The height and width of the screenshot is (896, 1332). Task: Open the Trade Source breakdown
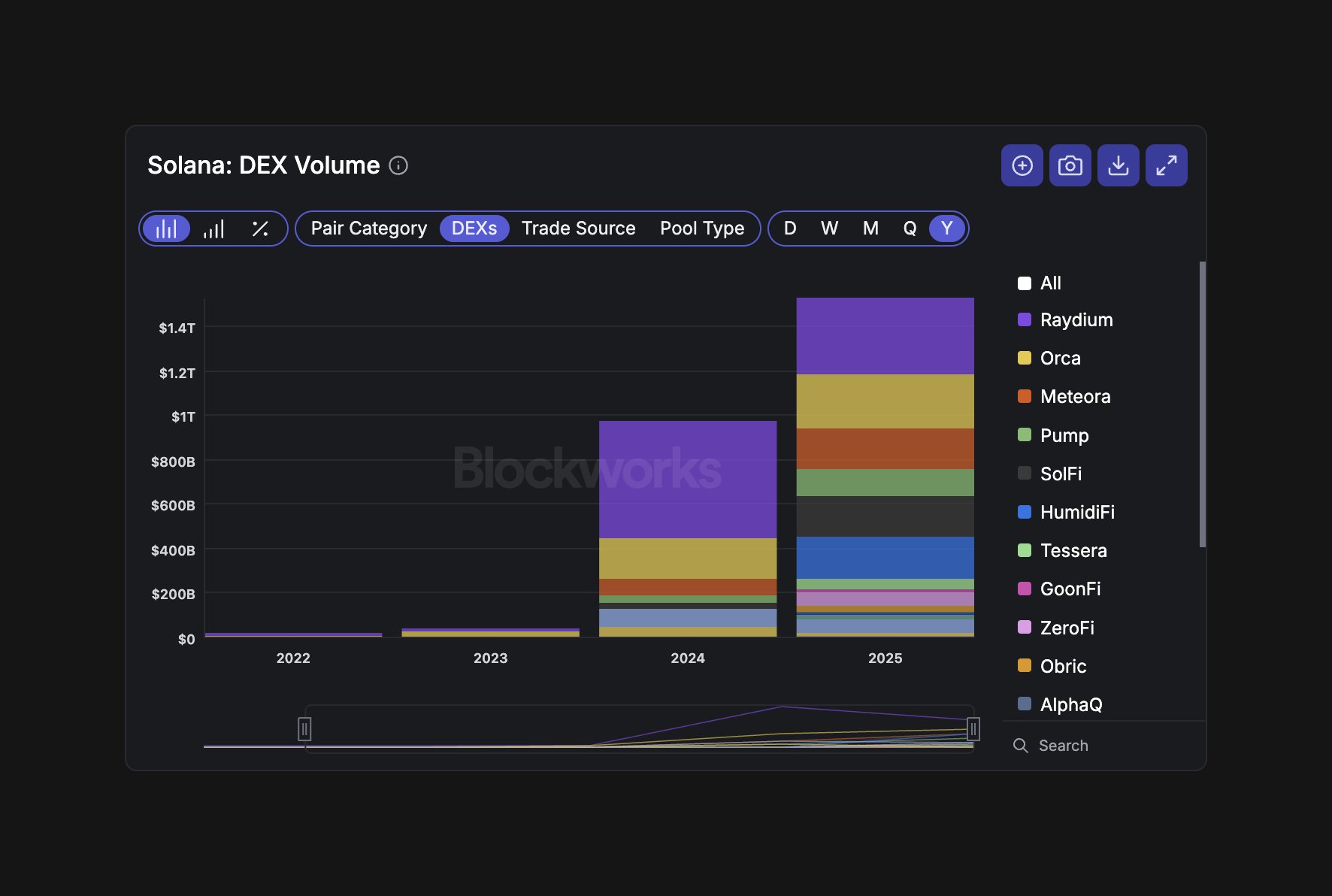(579, 229)
